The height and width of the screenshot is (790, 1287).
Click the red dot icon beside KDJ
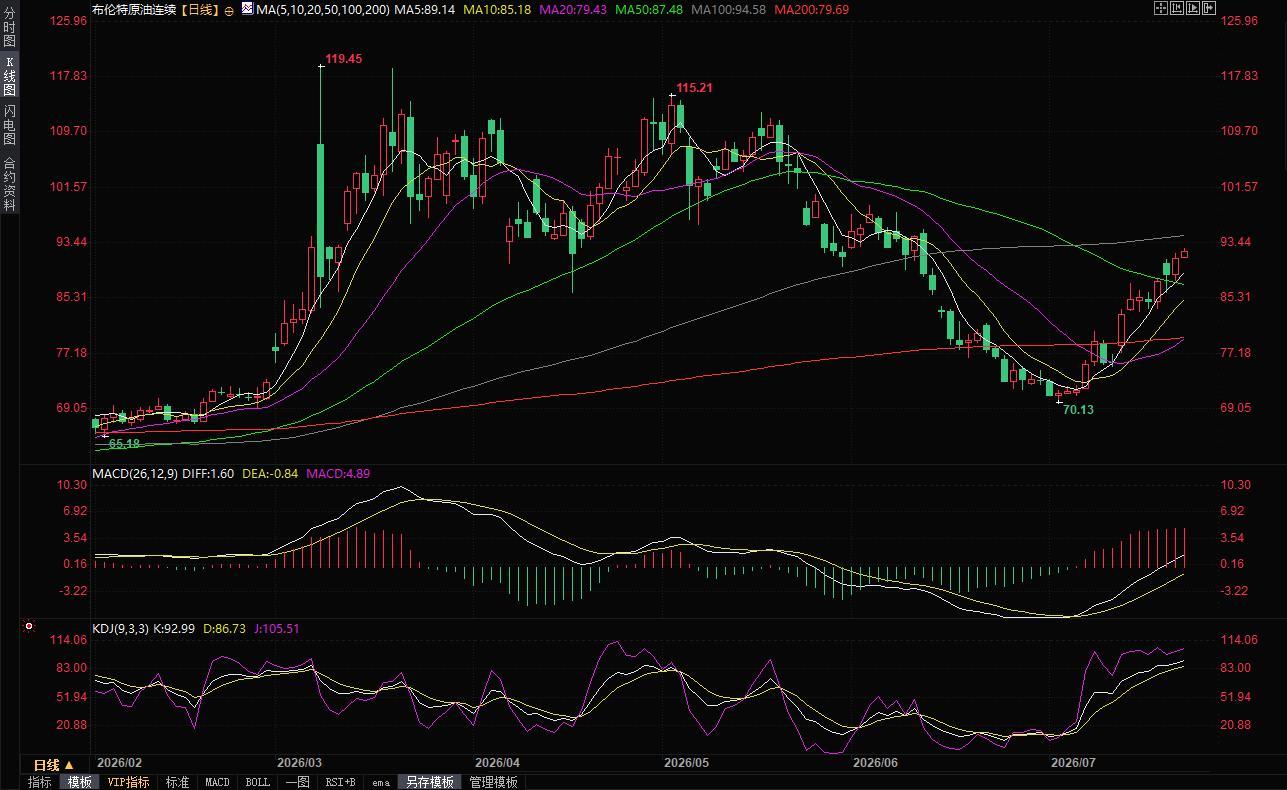click(x=29, y=627)
